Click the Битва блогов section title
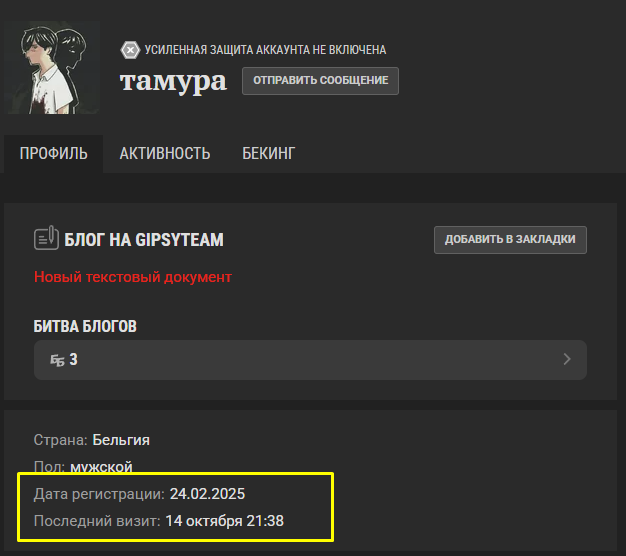Viewport: 626px width, 556px height. tap(85, 326)
